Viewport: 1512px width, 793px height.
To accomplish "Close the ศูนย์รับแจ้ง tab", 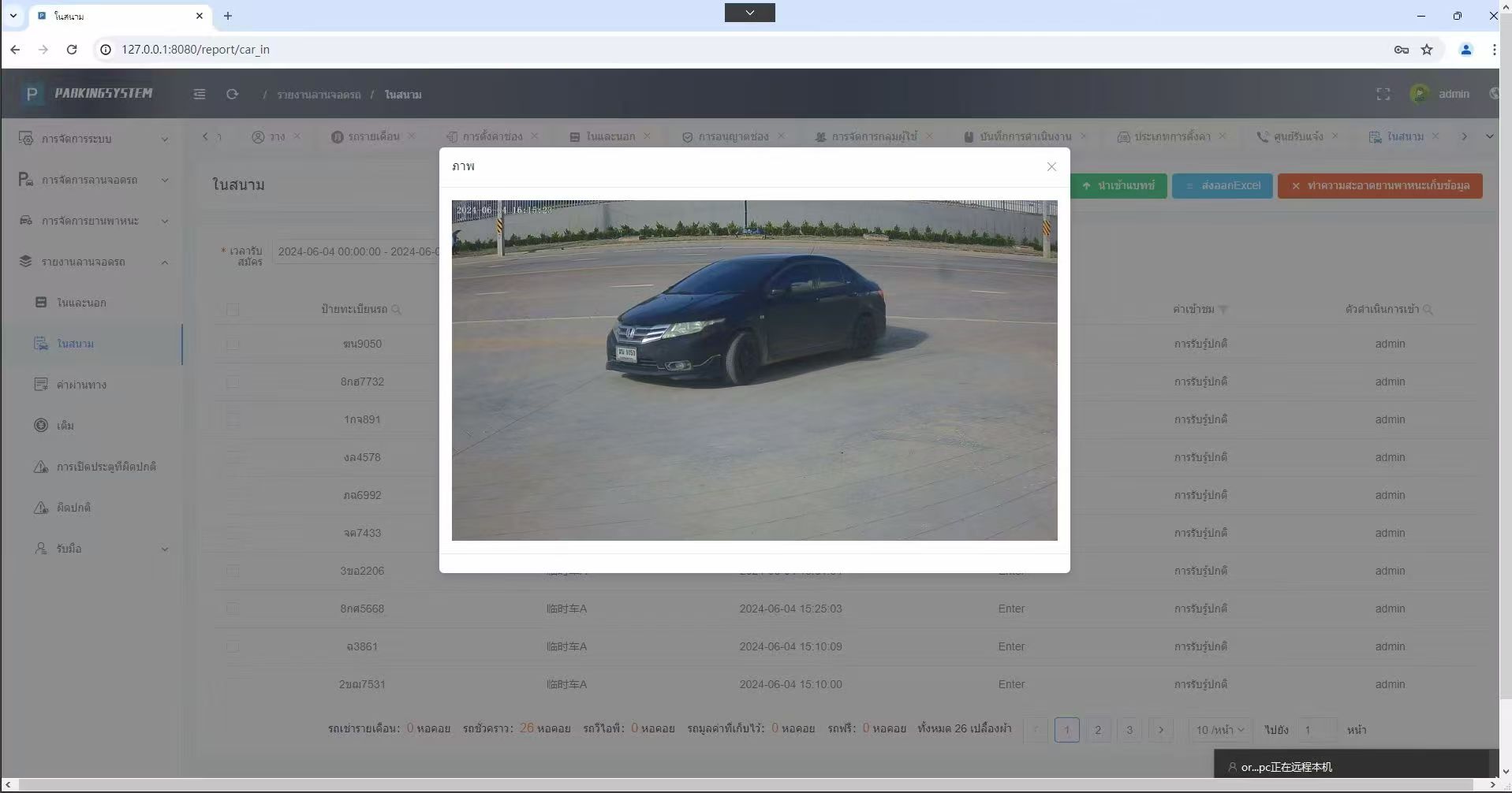I will coord(1335,136).
